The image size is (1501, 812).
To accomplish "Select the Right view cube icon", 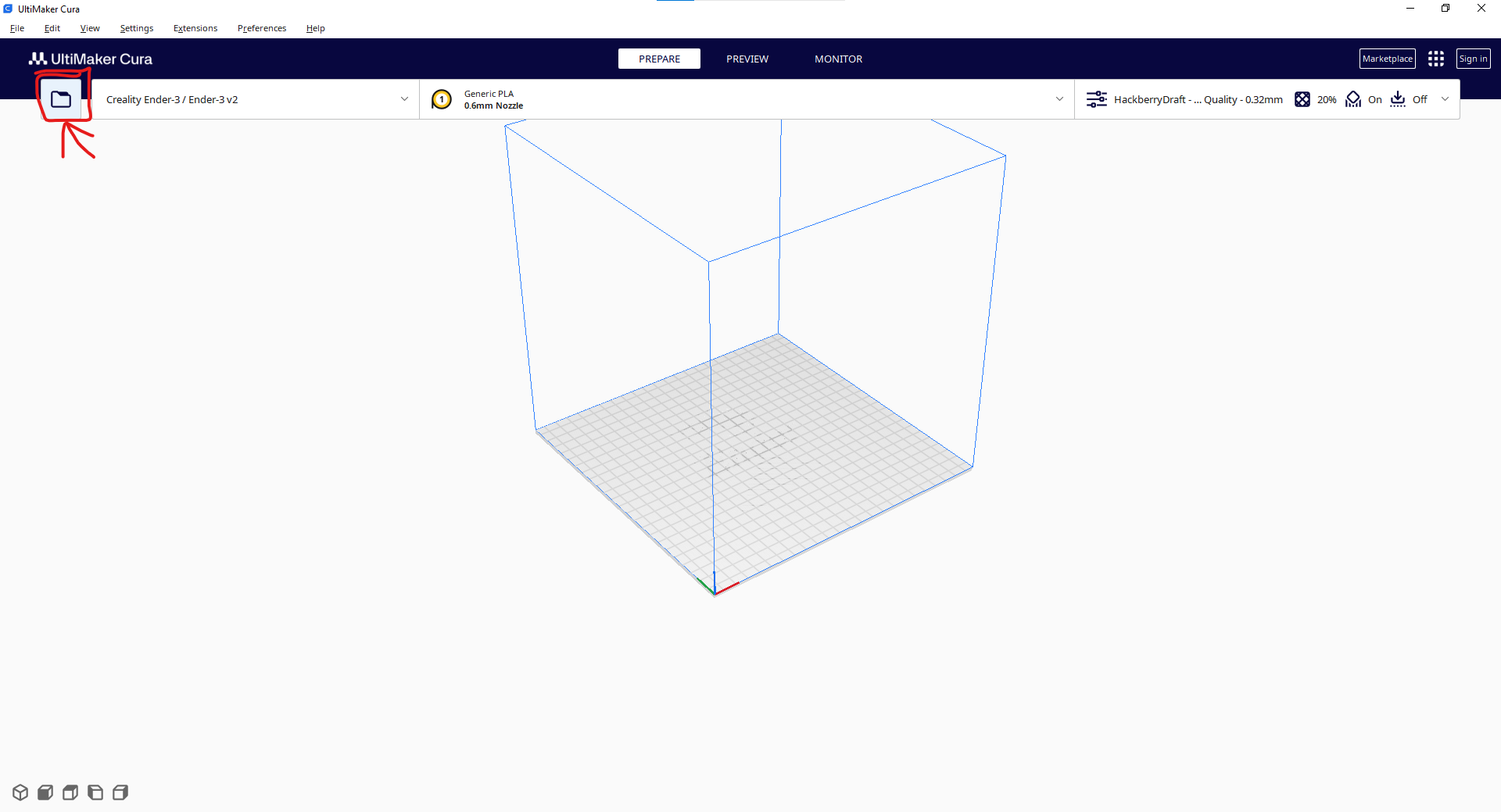I will pyautogui.click(x=120, y=792).
